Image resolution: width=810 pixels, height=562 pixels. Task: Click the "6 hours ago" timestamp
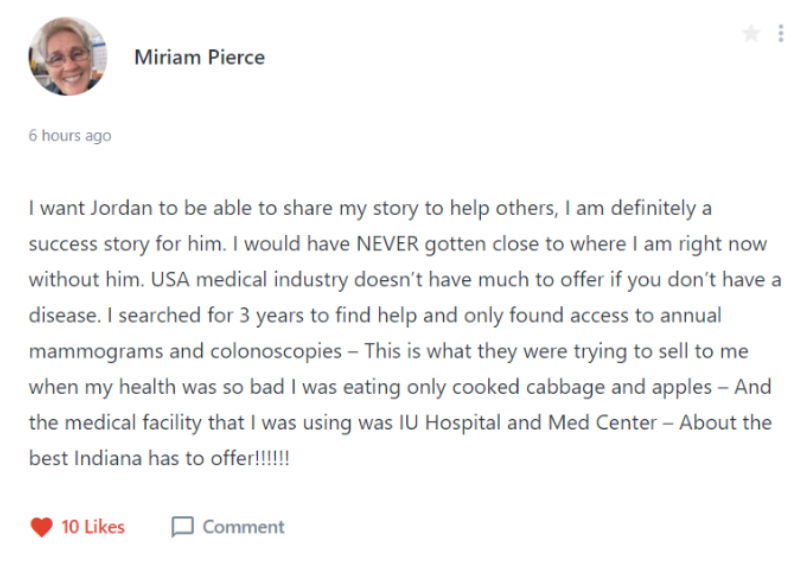tap(70, 135)
